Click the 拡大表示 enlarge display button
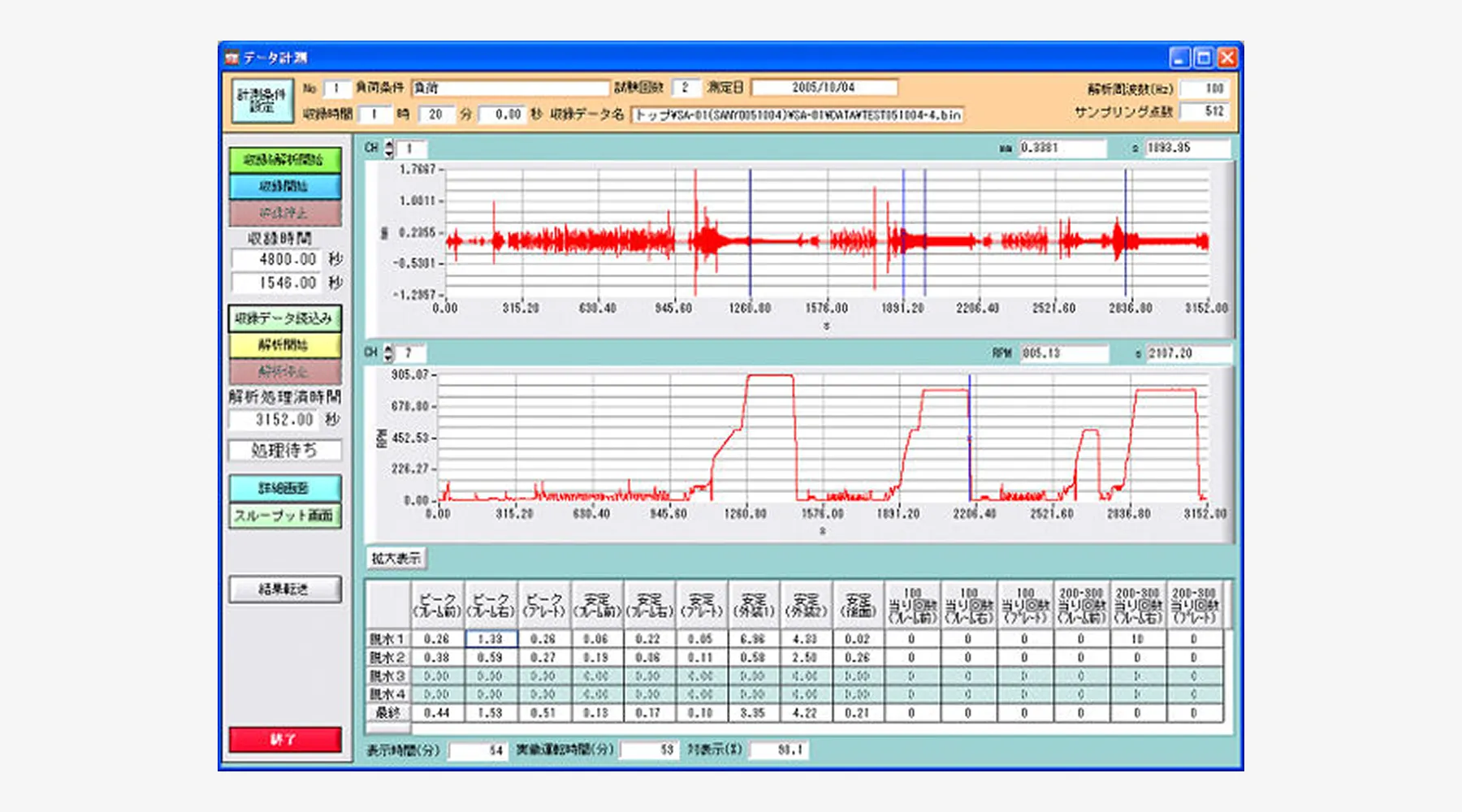Image resolution: width=1462 pixels, height=812 pixels. click(396, 559)
